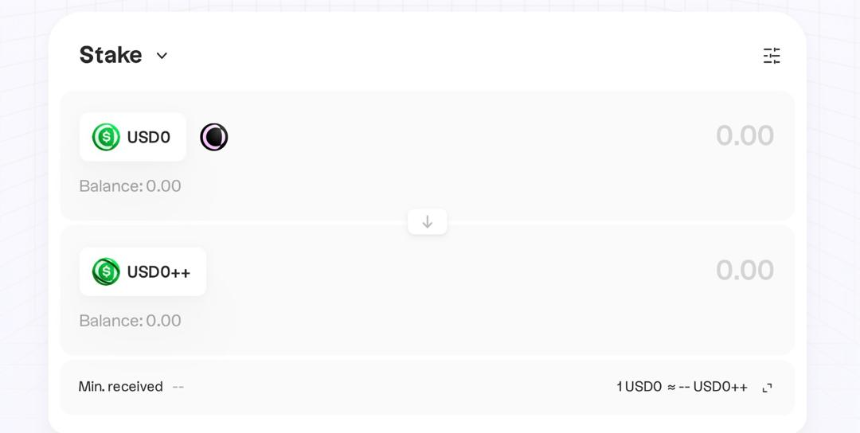
Task: Click the green USD0++ token logo
Action: point(106,272)
